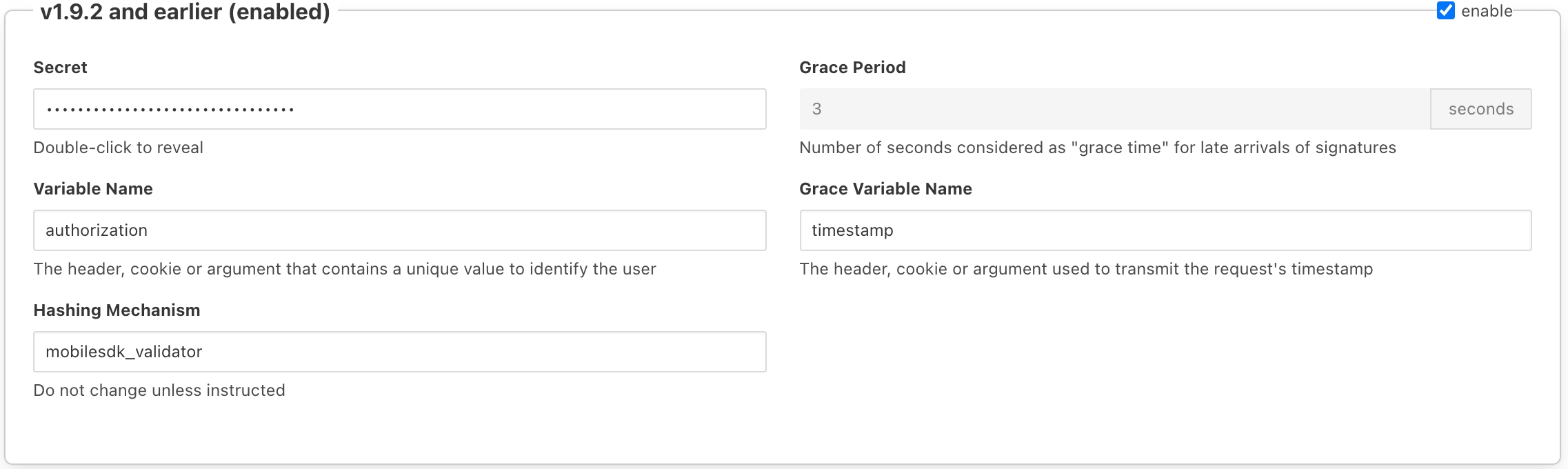Screen dimensions: 1568x469
Task: Uncheck the enable checkbox
Action: 1445,11
